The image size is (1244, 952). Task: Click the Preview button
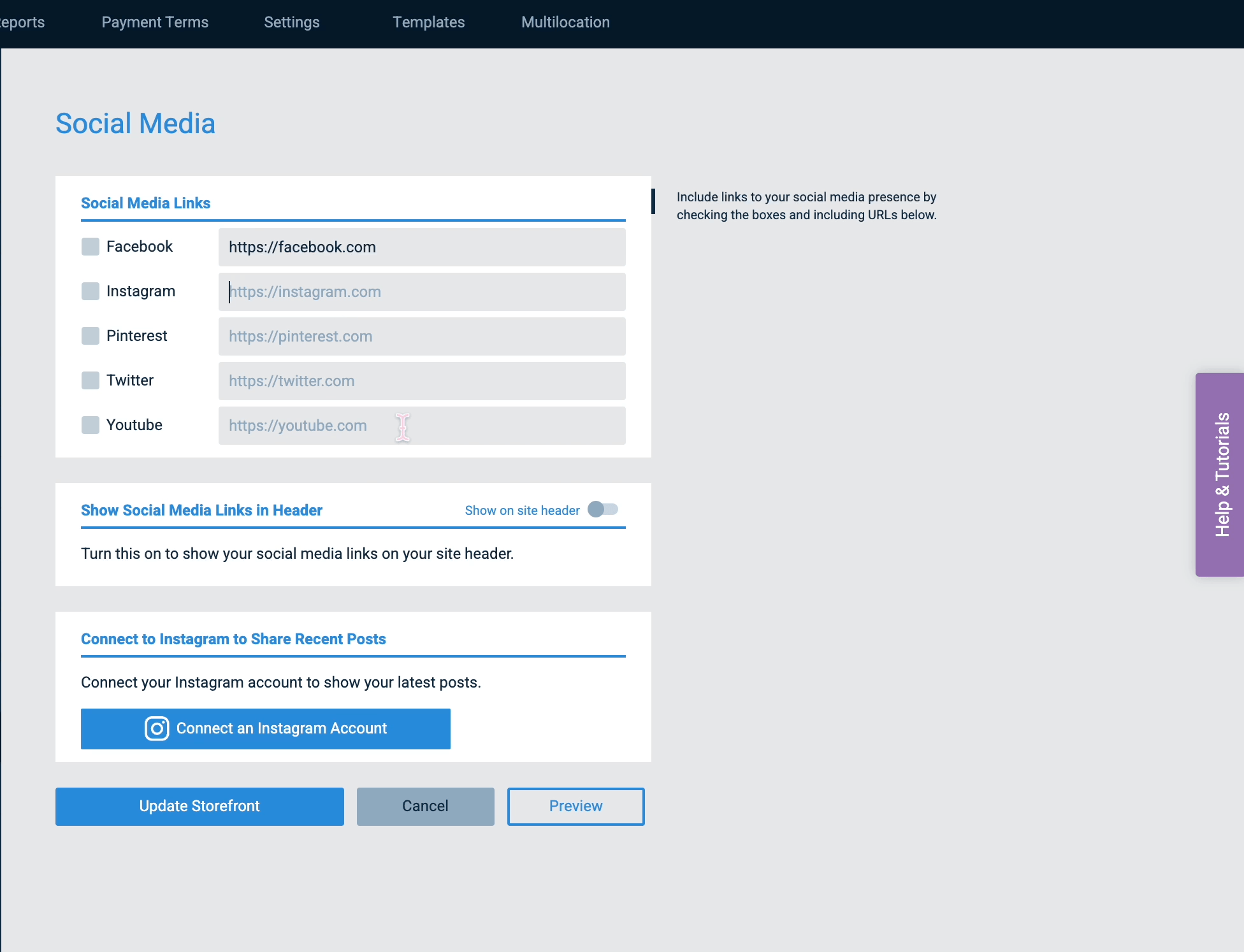pos(576,806)
